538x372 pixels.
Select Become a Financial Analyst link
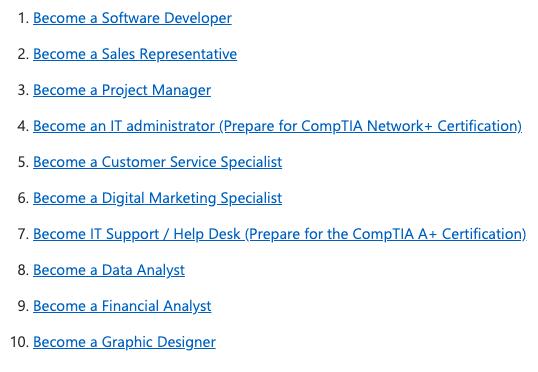(122, 306)
